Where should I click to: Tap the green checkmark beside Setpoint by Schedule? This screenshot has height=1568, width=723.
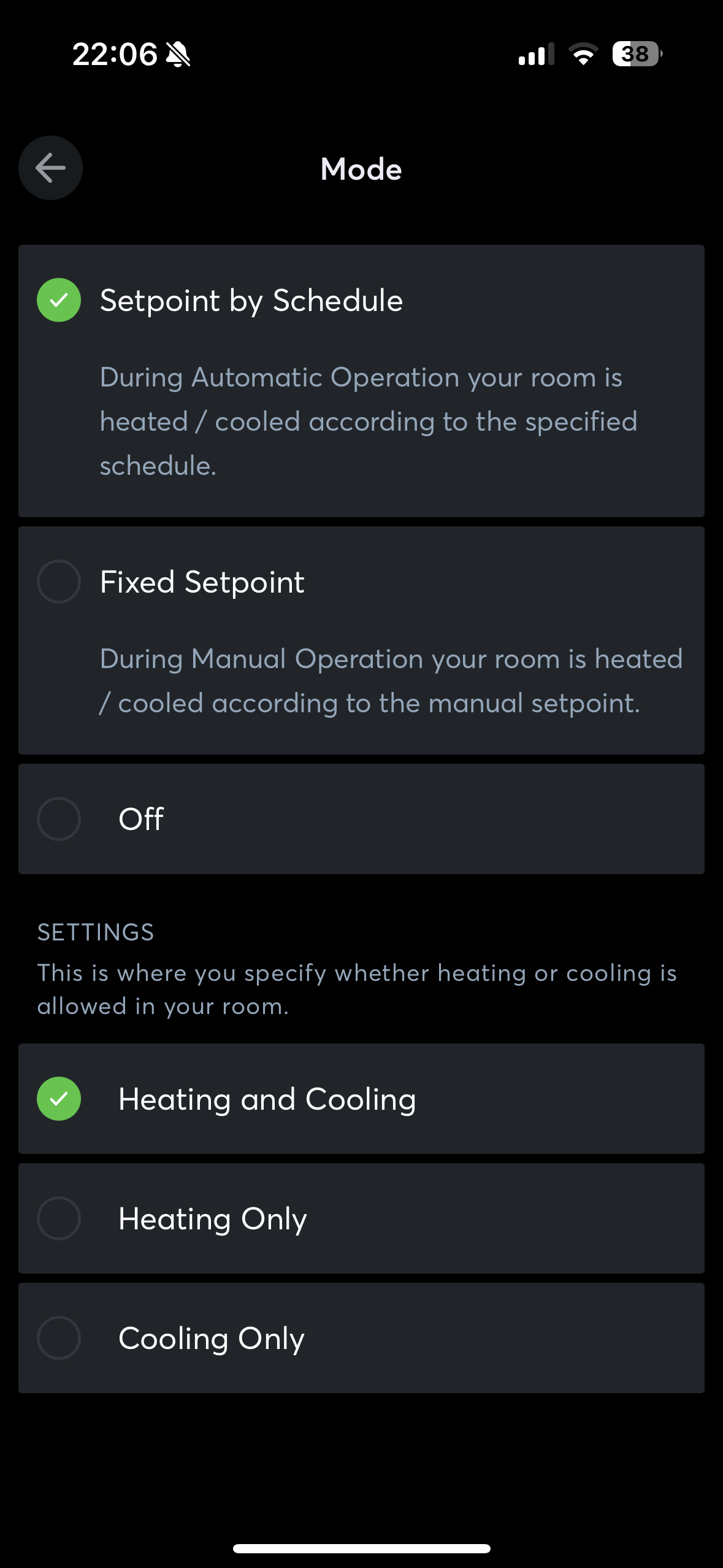59,300
